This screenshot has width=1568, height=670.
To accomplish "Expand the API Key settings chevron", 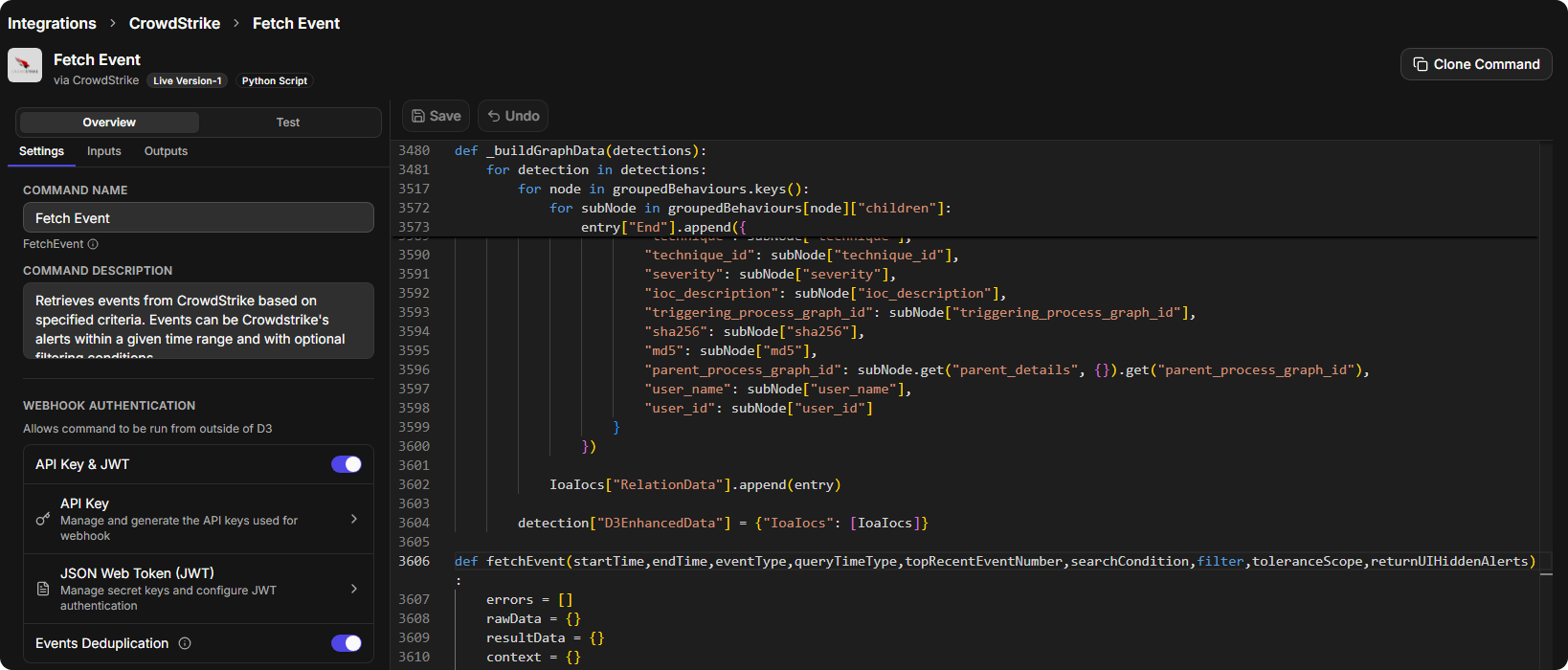I will click(x=354, y=519).
